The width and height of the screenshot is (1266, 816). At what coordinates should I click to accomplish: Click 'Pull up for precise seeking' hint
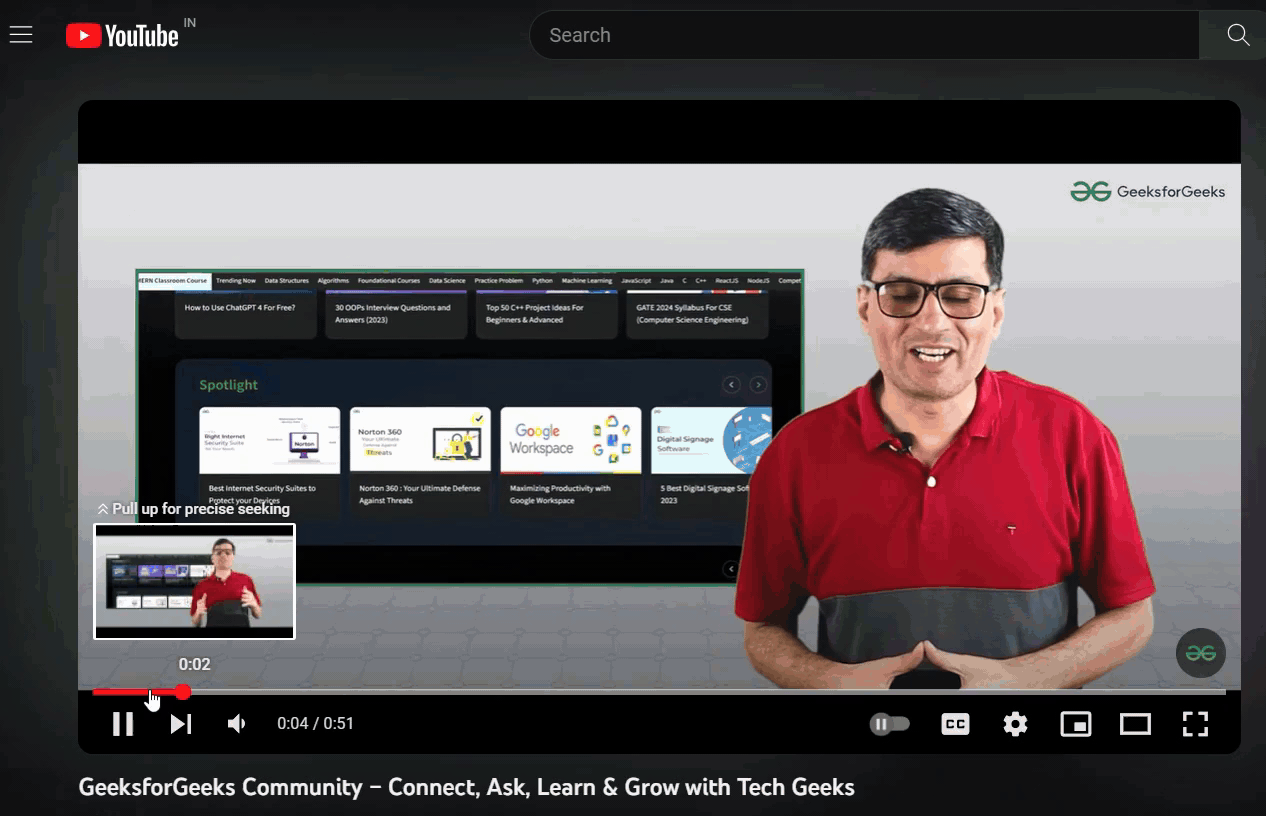[193, 509]
